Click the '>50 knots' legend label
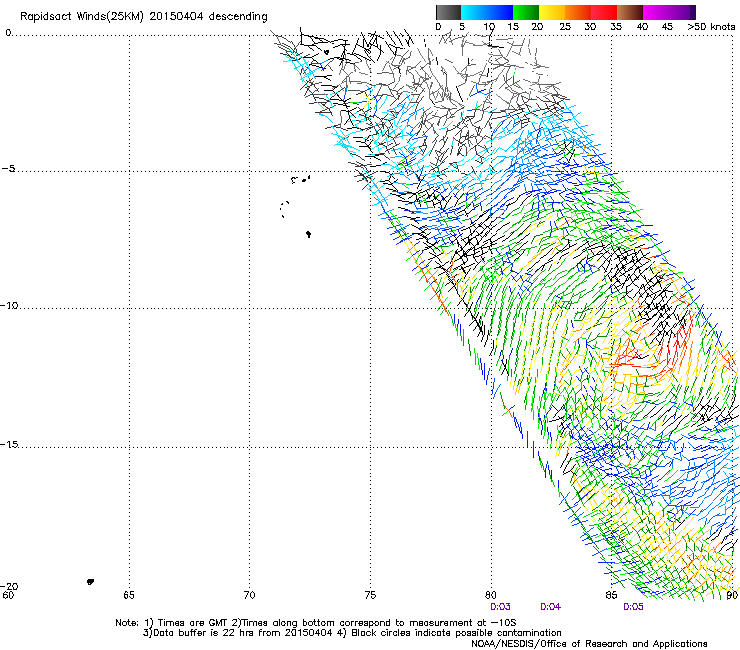The width and height of the screenshot is (740, 650). (711, 27)
